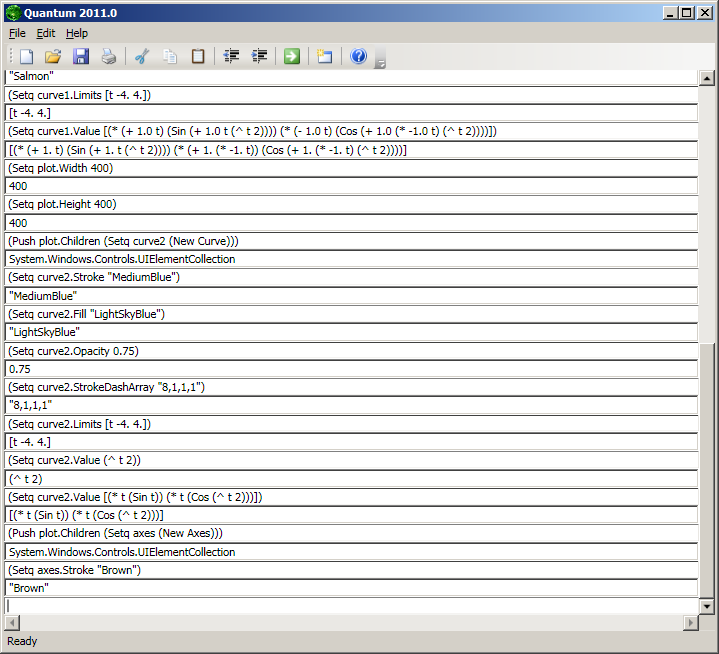This screenshot has width=719, height=654.
Task: Select the "Salmon" output line
Action: pyautogui.click(x=351, y=77)
